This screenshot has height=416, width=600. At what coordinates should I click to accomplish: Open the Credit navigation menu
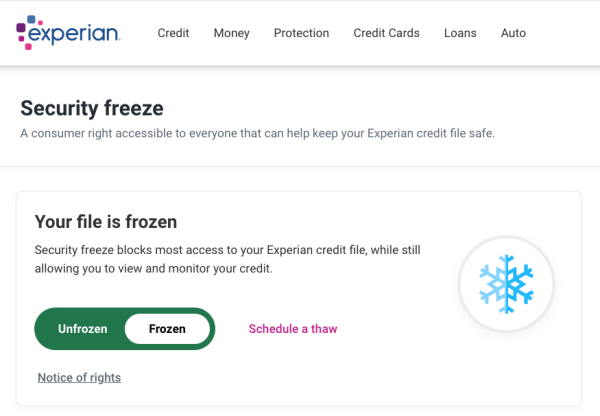coord(173,33)
